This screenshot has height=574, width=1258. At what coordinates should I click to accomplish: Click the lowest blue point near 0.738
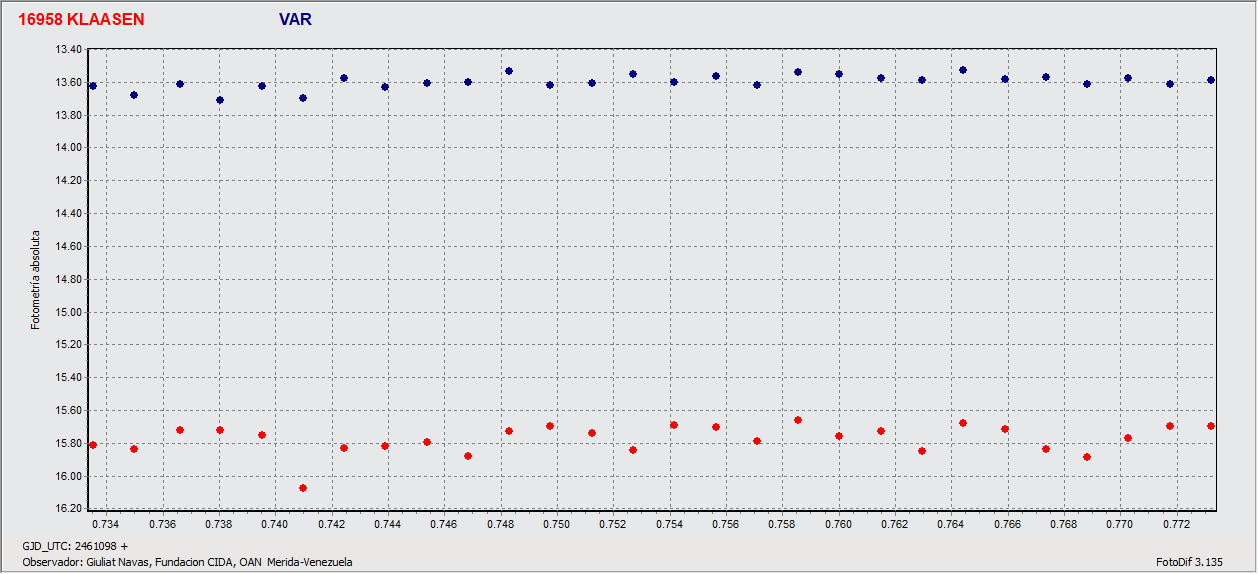pos(220,100)
